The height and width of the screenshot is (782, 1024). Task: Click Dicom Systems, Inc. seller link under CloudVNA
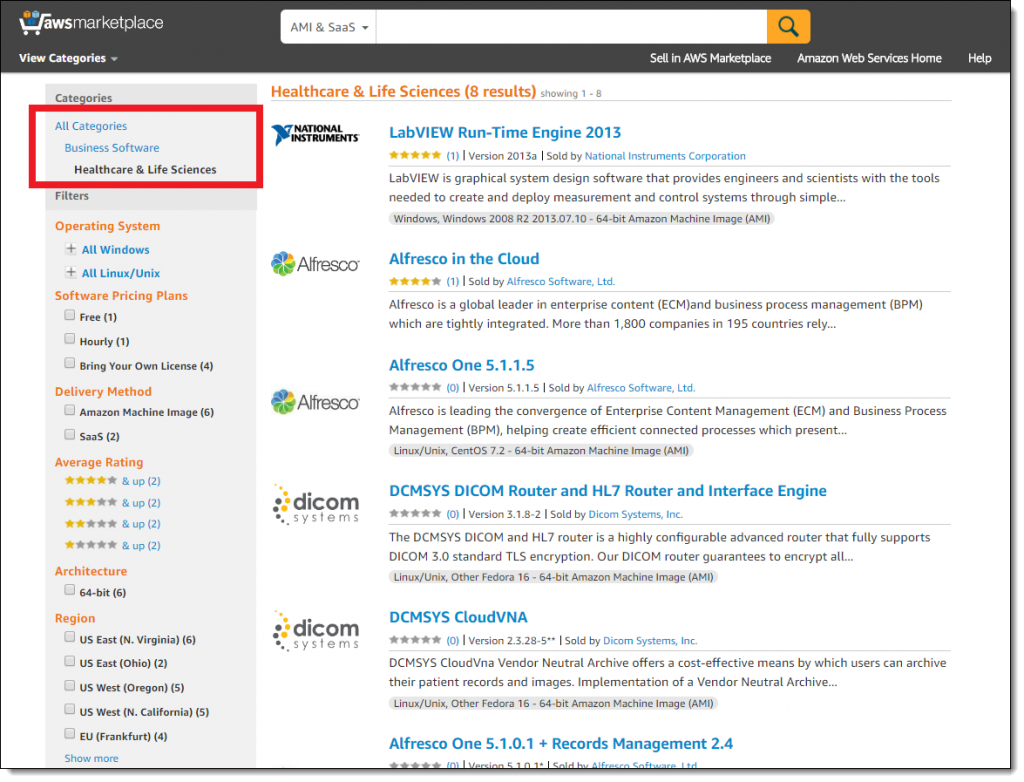coord(649,641)
